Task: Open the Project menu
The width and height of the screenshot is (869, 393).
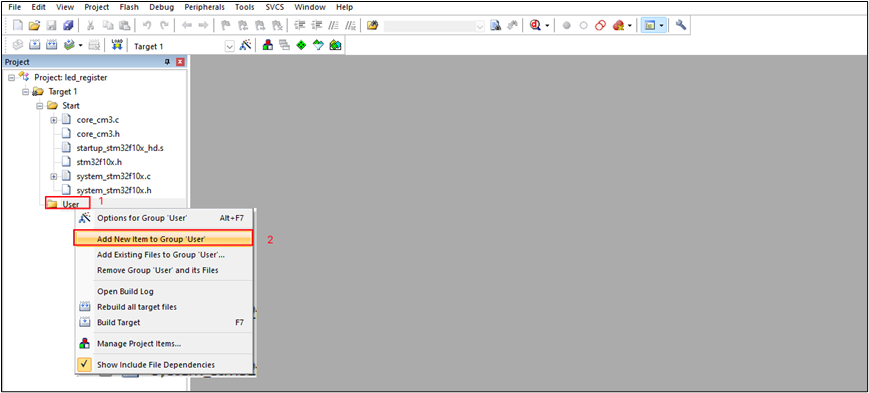Action: pyautogui.click(x=97, y=7)
